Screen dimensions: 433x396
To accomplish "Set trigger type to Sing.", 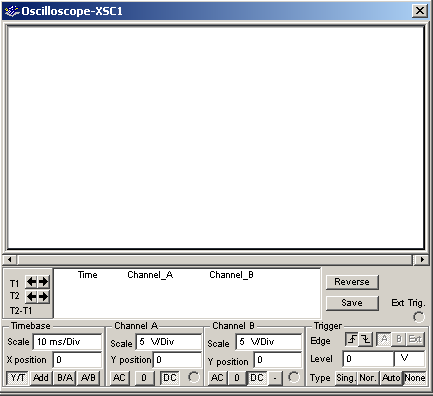I will [x=346, y=378].
